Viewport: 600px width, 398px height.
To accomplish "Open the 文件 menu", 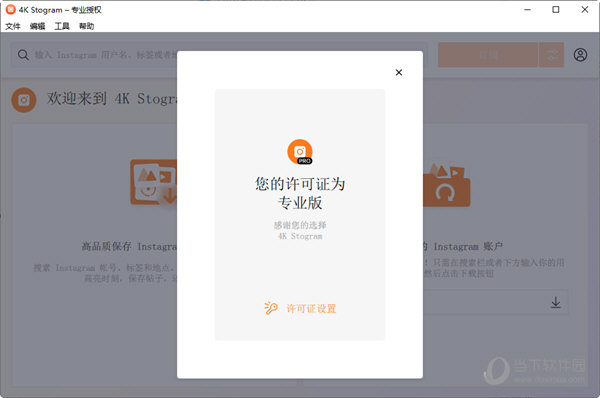I will (13, 26).
